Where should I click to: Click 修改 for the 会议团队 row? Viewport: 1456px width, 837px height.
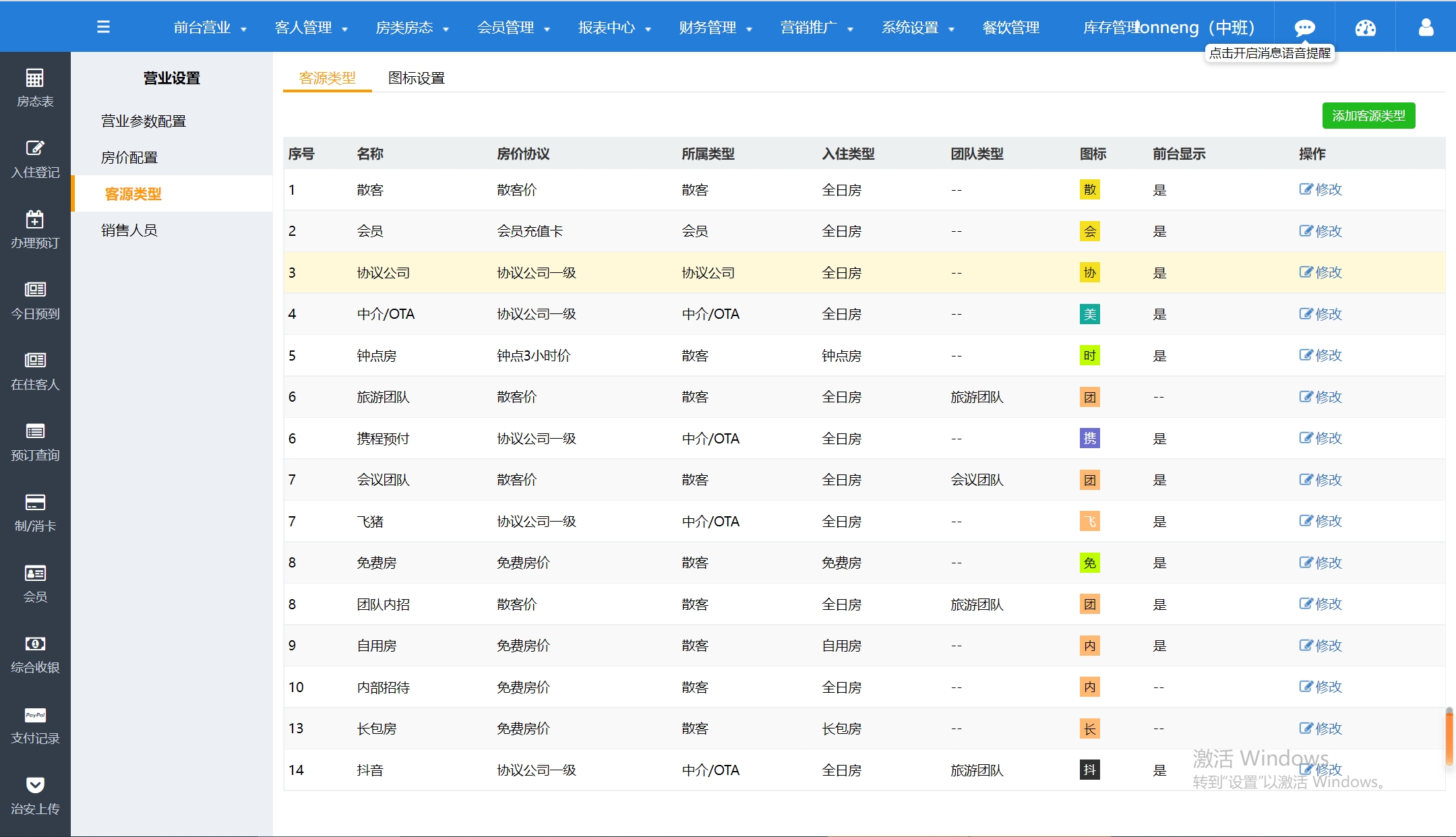(1321, 480)
